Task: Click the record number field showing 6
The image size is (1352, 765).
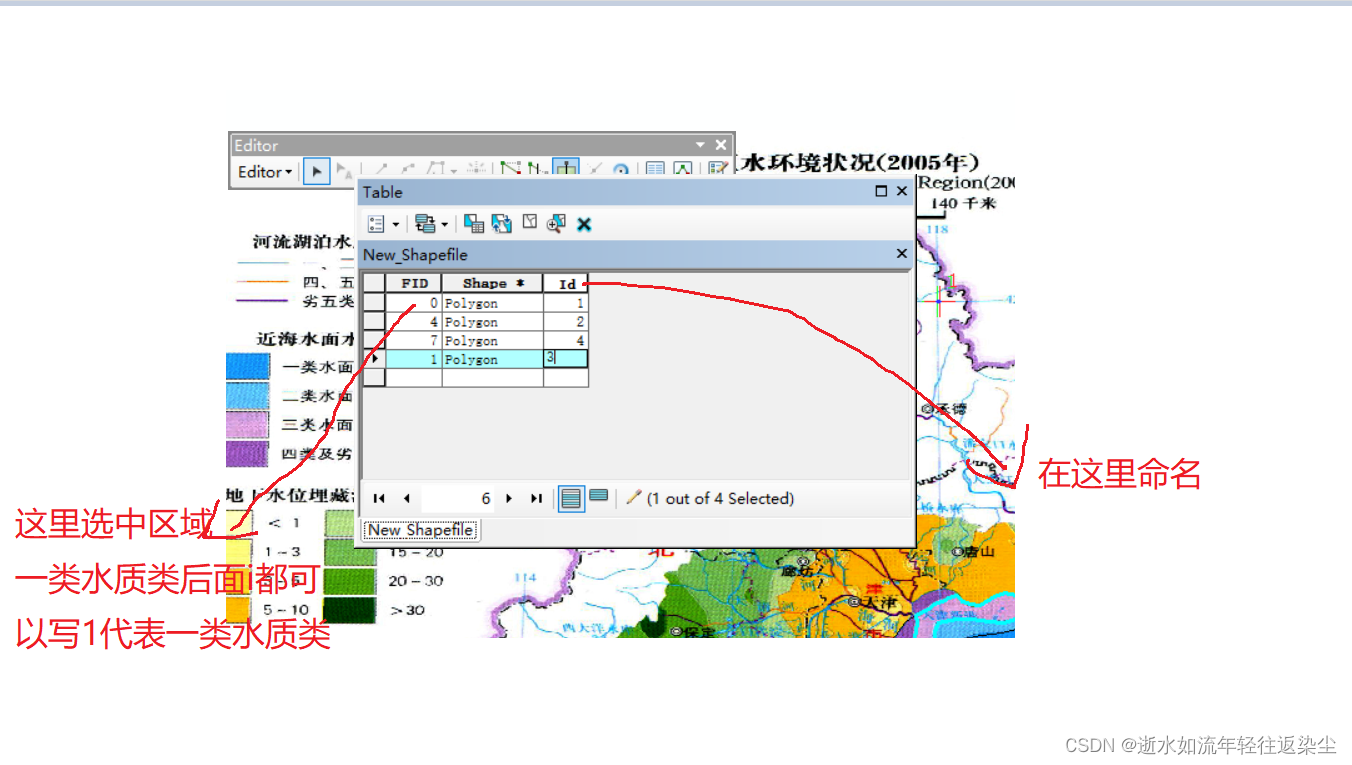Action: (459, 498)
